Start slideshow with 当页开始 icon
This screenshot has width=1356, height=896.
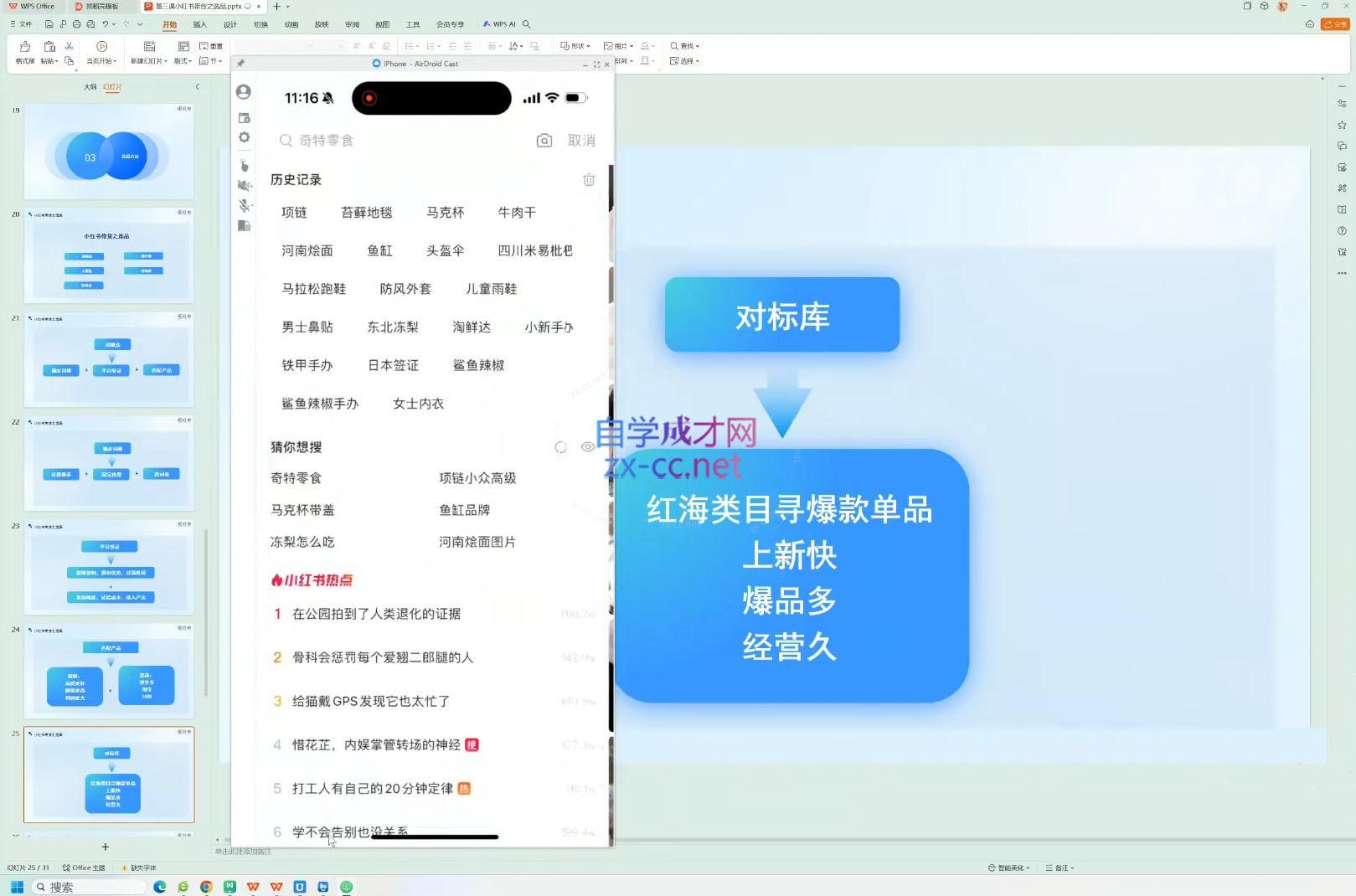tap(101, 52)
